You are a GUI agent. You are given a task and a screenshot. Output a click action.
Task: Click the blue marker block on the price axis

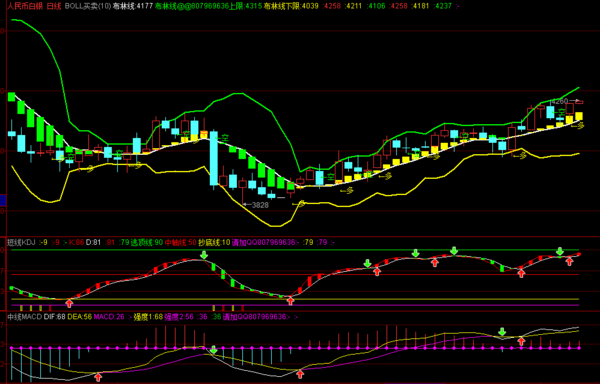tap(3, 200)
